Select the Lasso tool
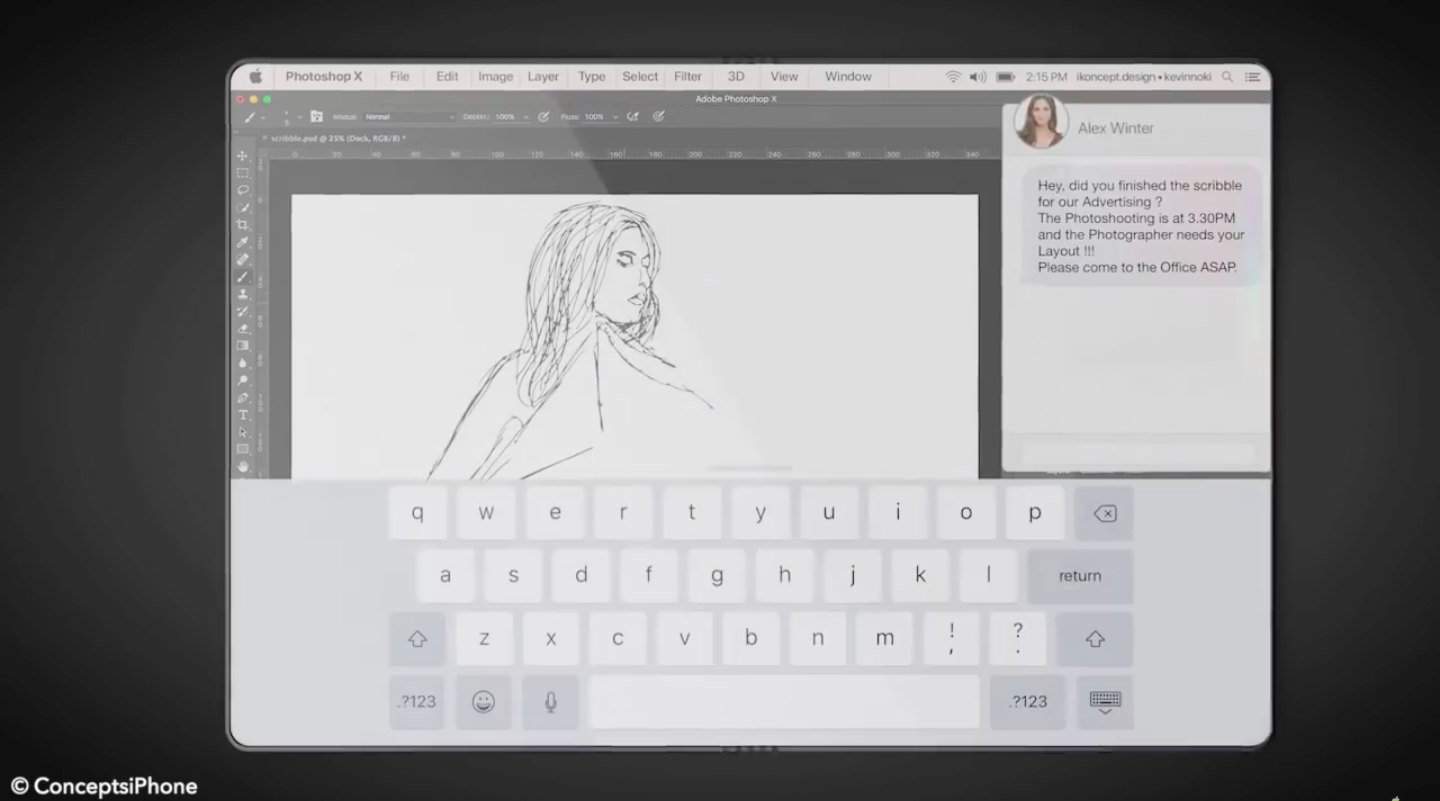 click(243, 190)
